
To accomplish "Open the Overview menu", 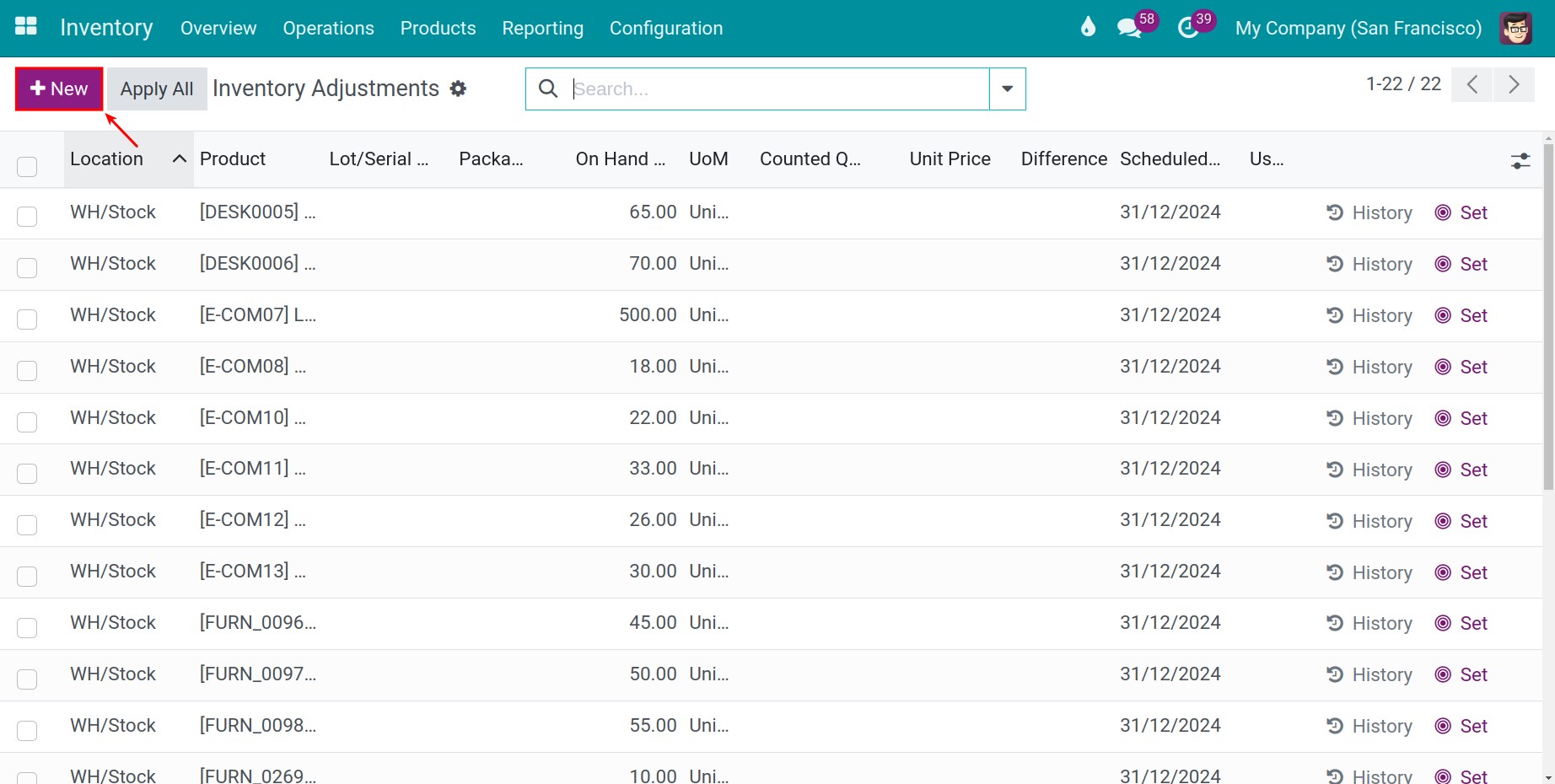I will pos(218,28).
